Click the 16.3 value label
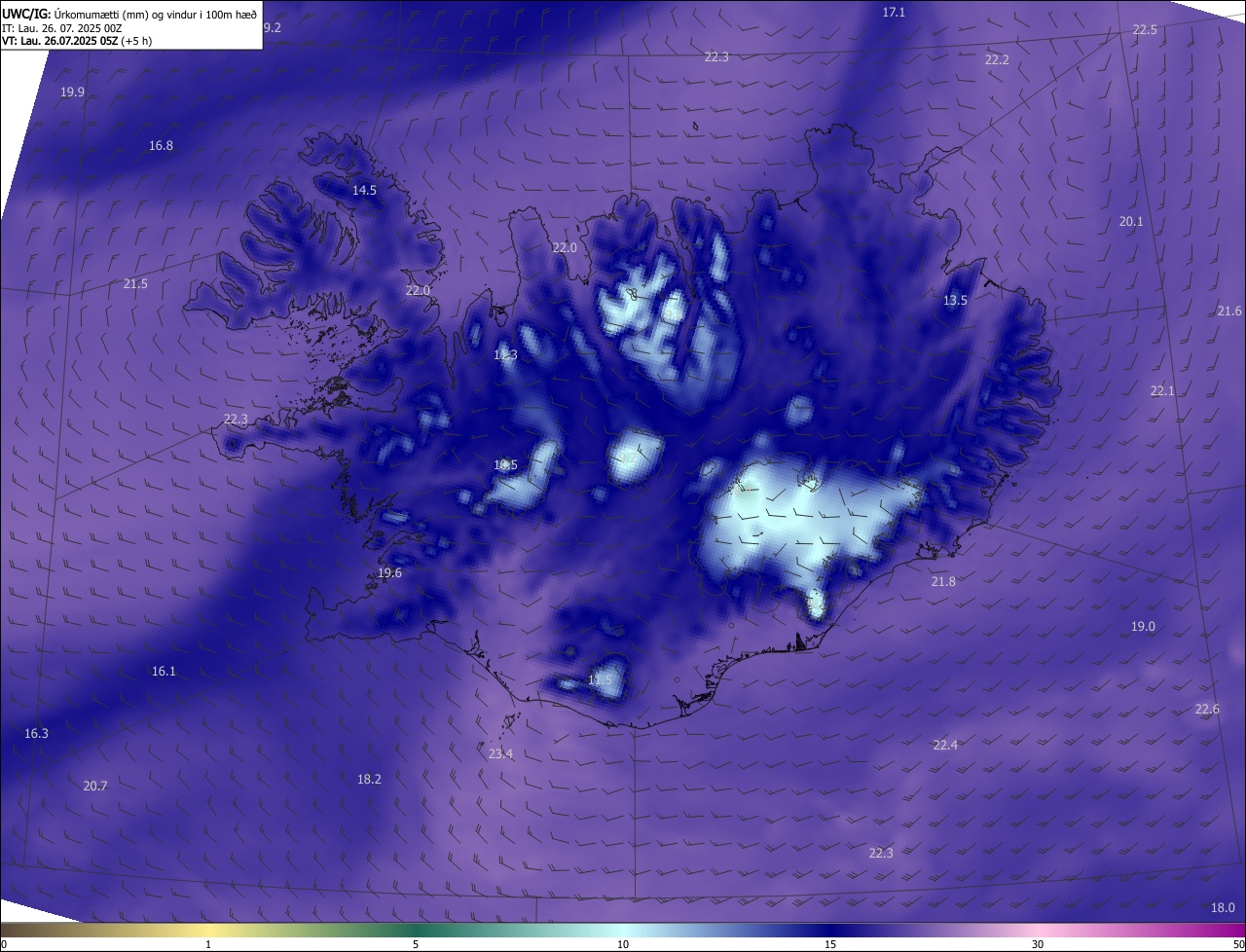Screen dimensions: 1246x952 tap(36, 734)
